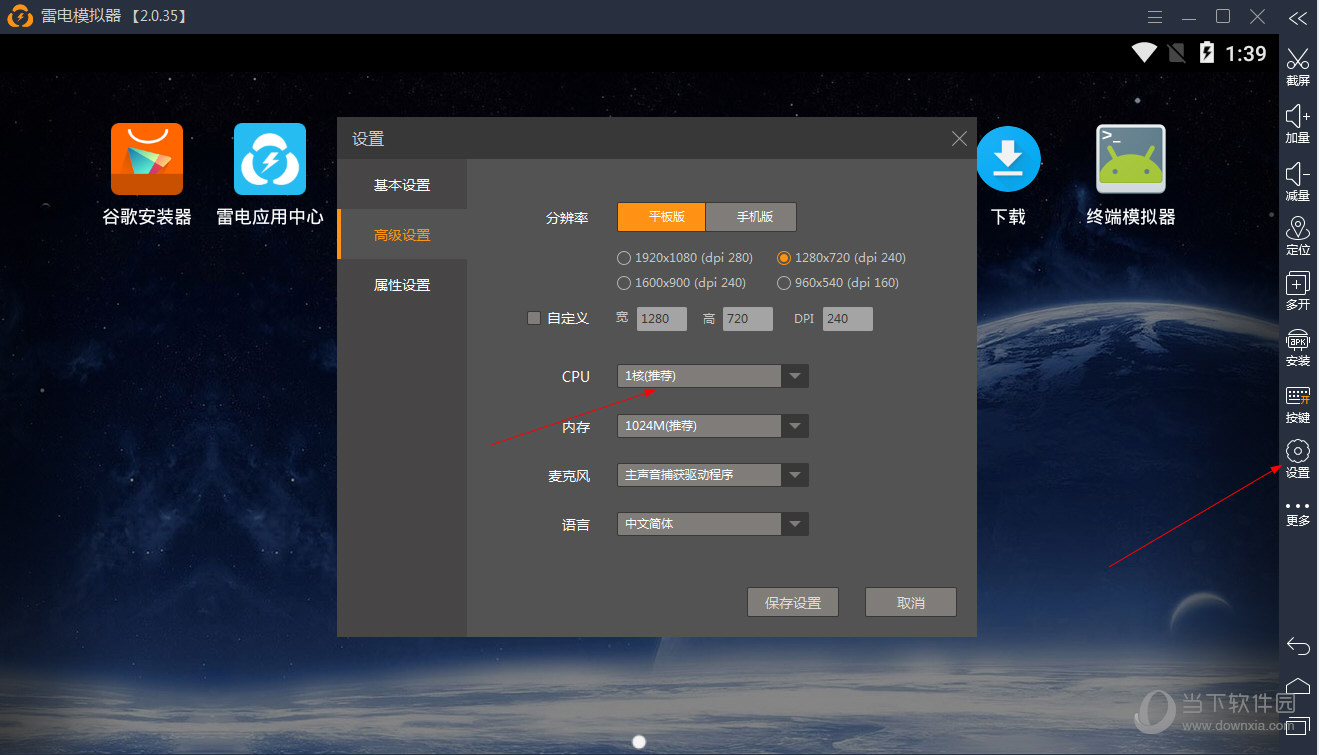This screenshot has width=1319, height=755.
Task: Switch to the 属性设置 tab
Action: tap(402, 285)
